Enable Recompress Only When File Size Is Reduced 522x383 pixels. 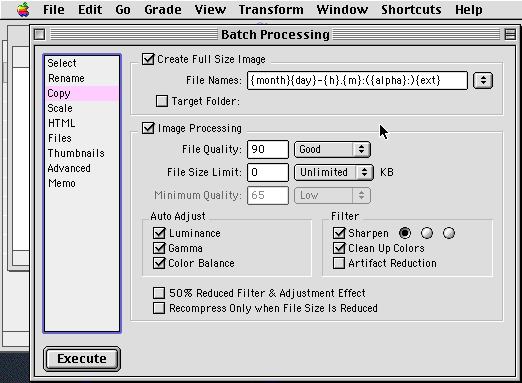pos(159,308)
